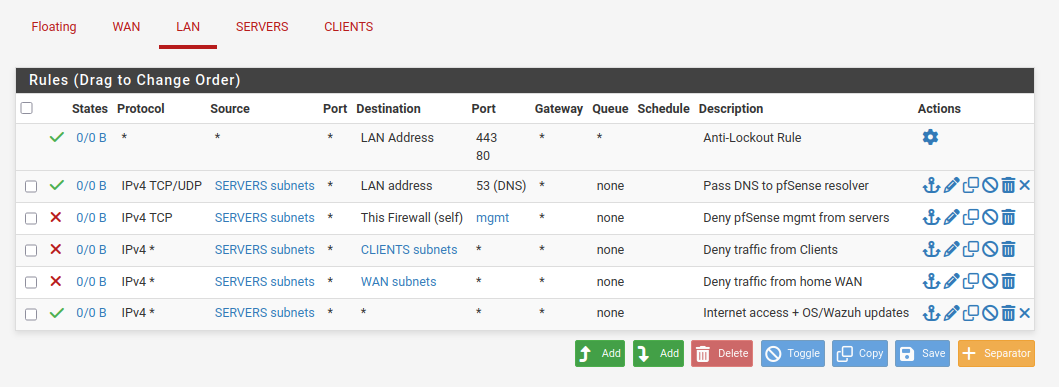Click the Copy button below the table
This screenshot has width=1059, height=387.
pyautogui.click(x=859, y=353)
